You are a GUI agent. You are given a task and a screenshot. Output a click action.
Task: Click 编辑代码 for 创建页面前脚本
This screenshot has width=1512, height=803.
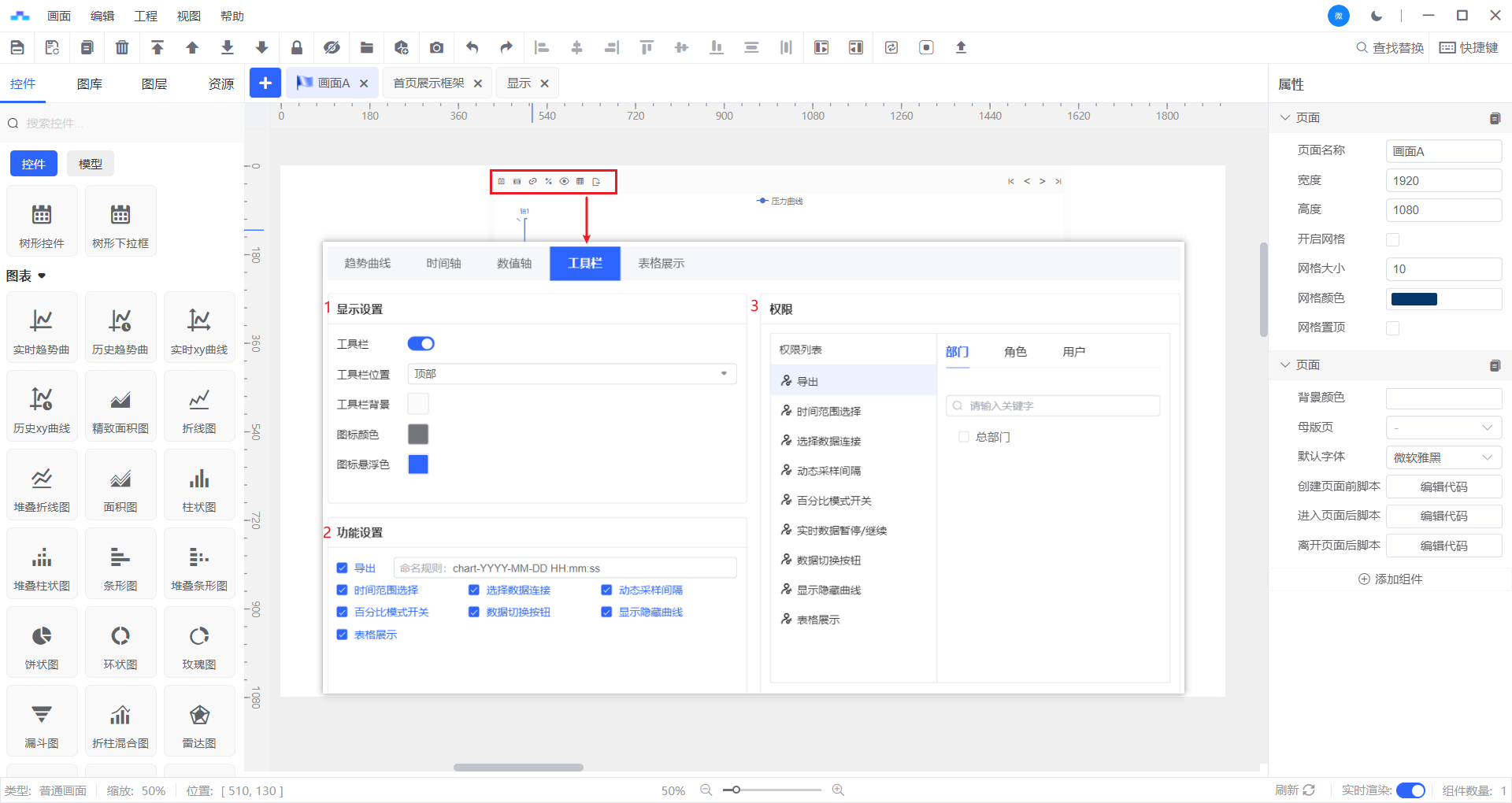coord(1443,487)
